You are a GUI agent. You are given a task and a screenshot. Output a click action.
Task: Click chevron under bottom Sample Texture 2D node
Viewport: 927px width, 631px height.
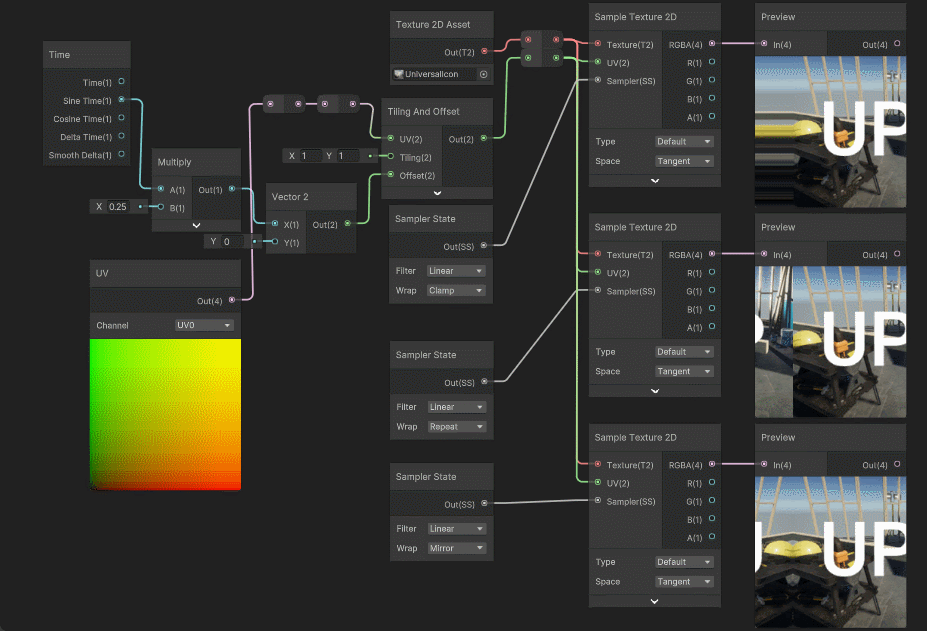coord(654,601)
